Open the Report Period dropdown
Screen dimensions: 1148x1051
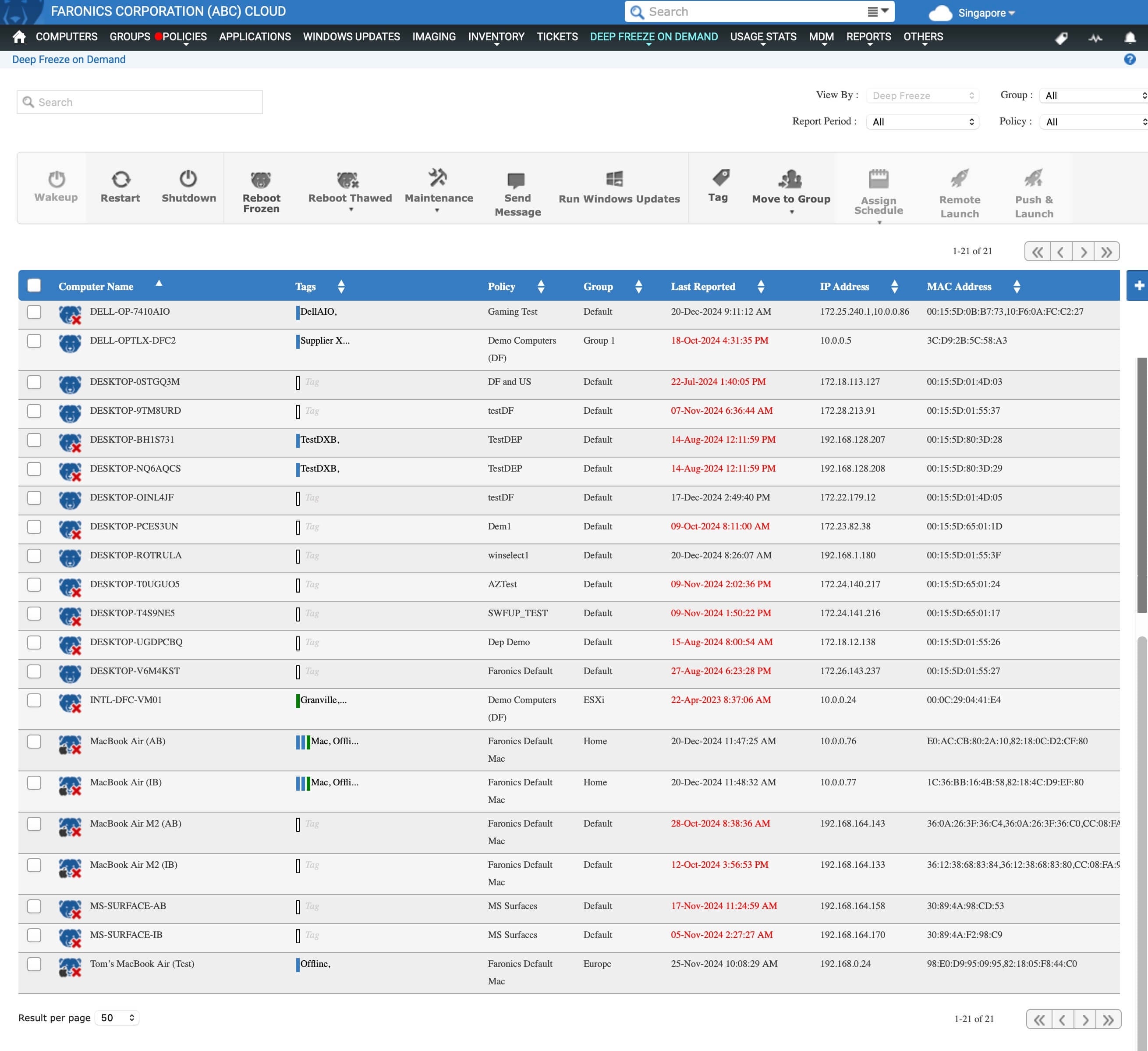pyautogui.click(x=922, y=121)
